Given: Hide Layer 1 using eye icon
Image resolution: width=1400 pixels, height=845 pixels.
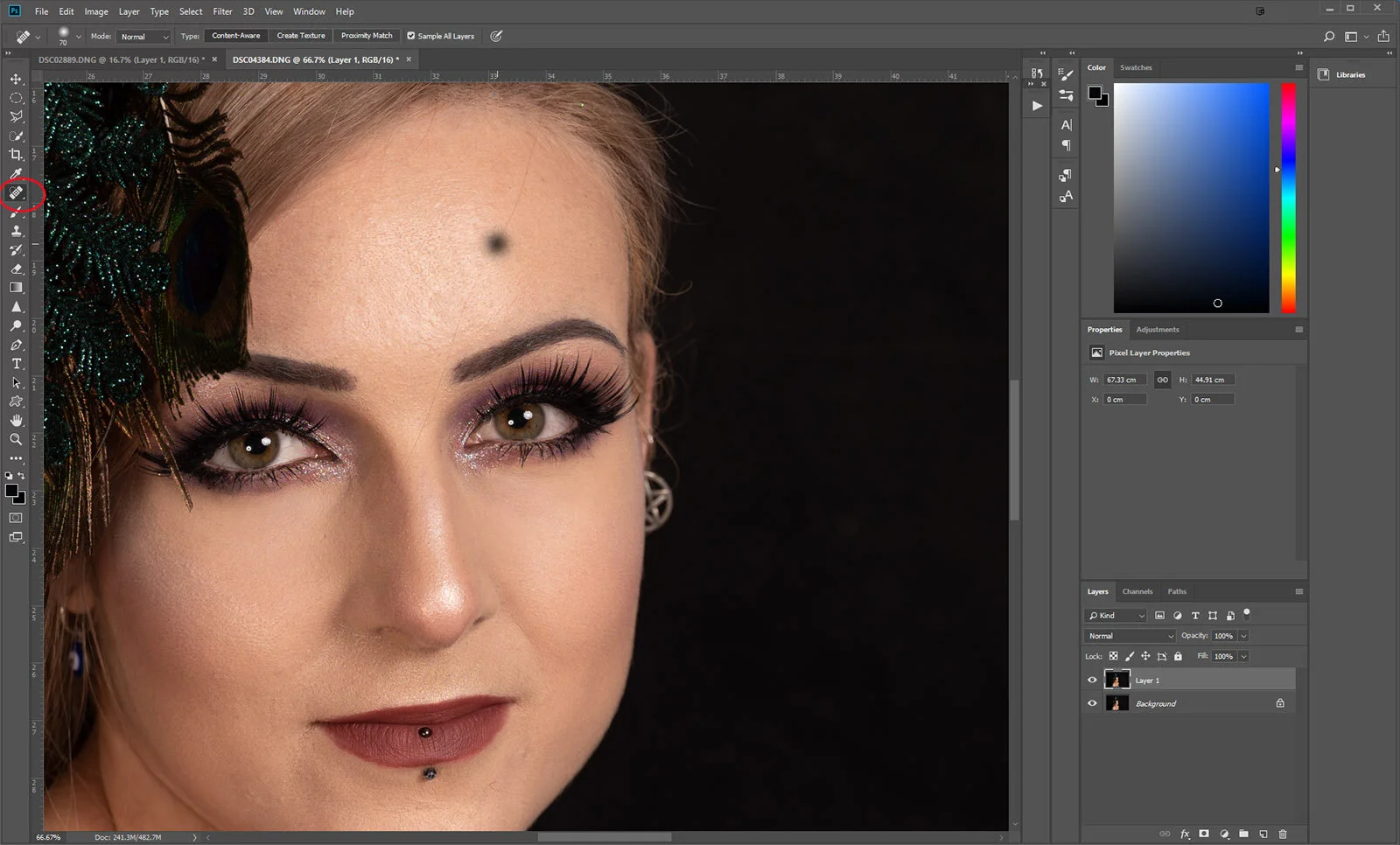Looking at the screenshot, I should pos(1092,680).
